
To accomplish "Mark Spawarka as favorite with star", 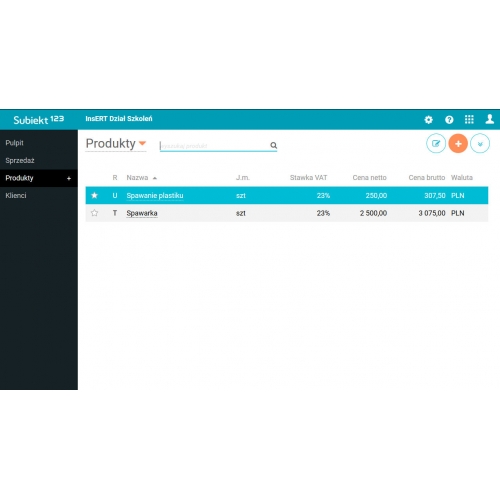I will point(94,213).
